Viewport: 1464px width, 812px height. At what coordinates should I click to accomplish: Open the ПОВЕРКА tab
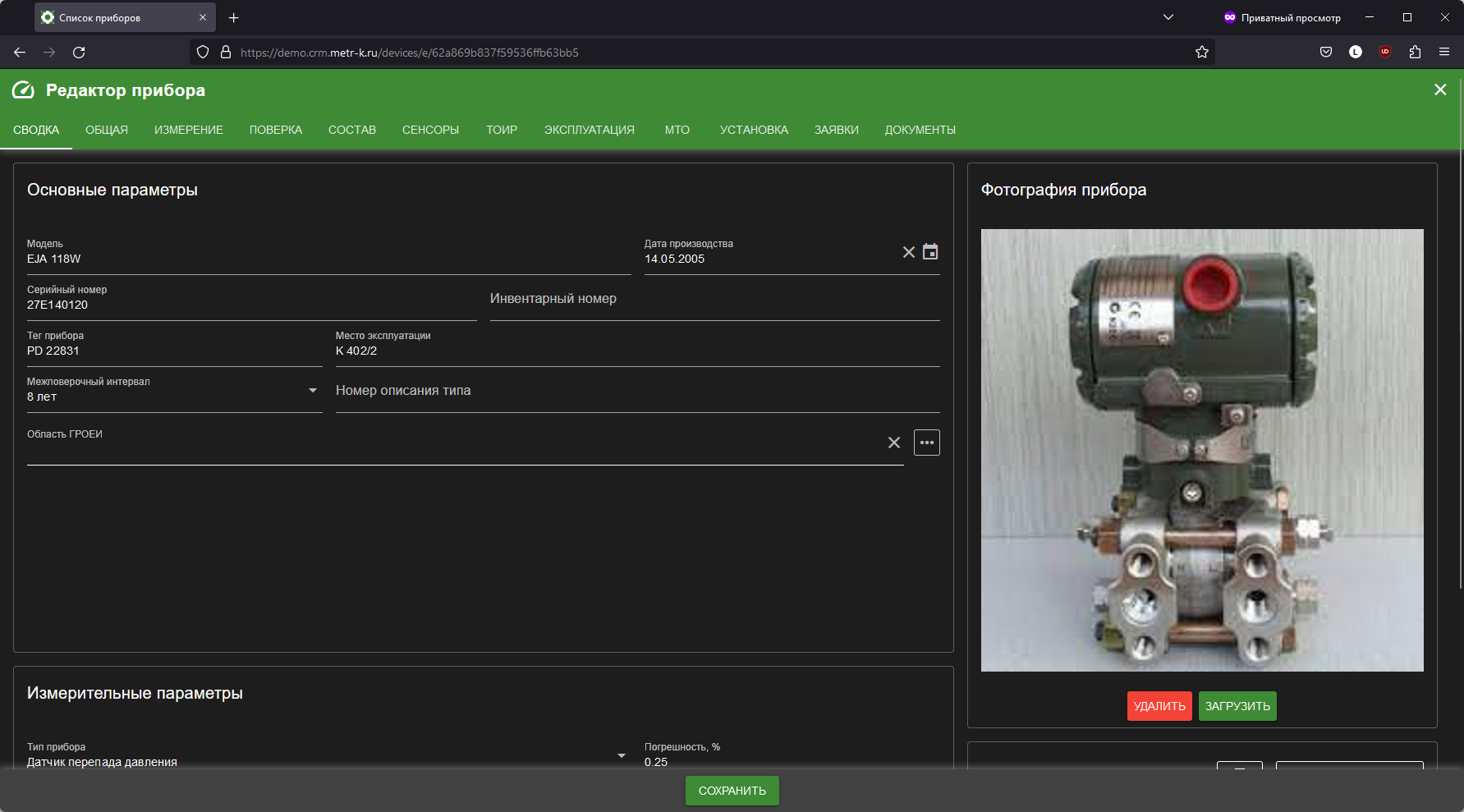276,130
